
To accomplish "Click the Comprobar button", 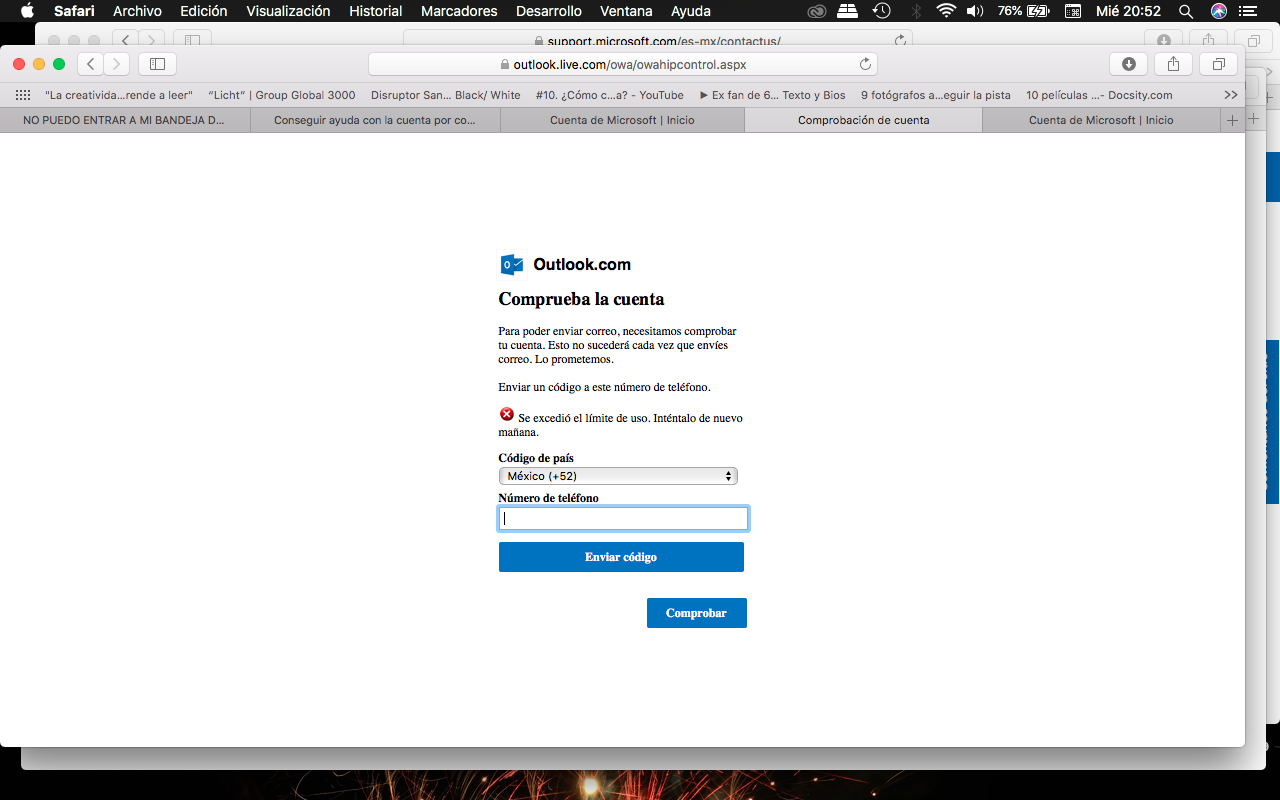I will tap(696, 613).
